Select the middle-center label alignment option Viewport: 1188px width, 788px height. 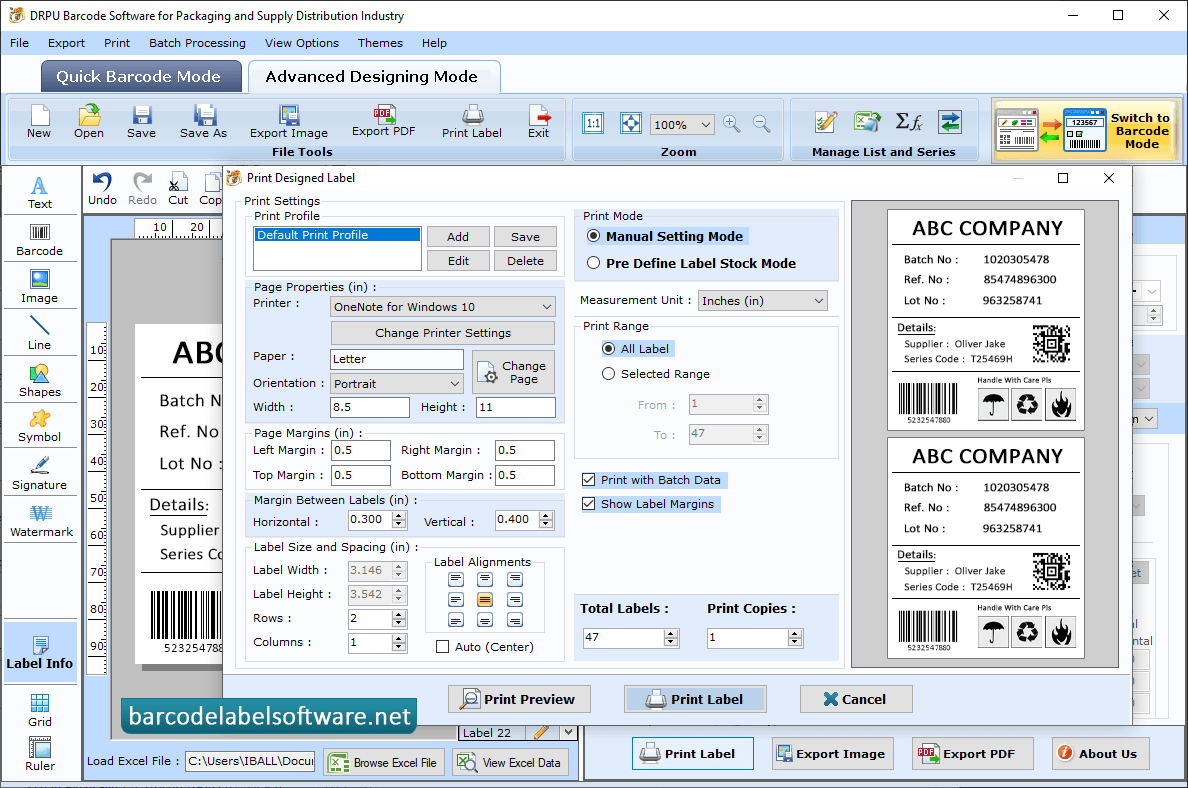(x=485, y=600)
